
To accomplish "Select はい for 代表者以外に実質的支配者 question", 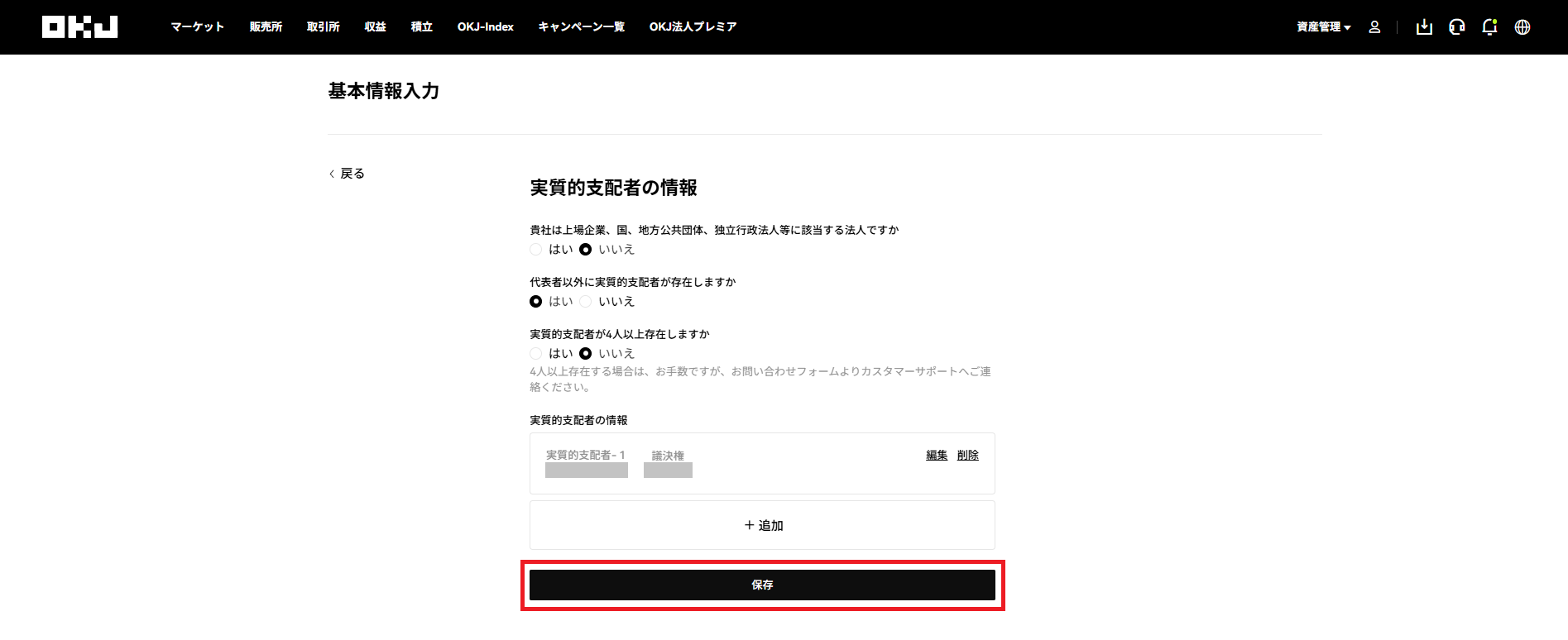I will [536, 302].
